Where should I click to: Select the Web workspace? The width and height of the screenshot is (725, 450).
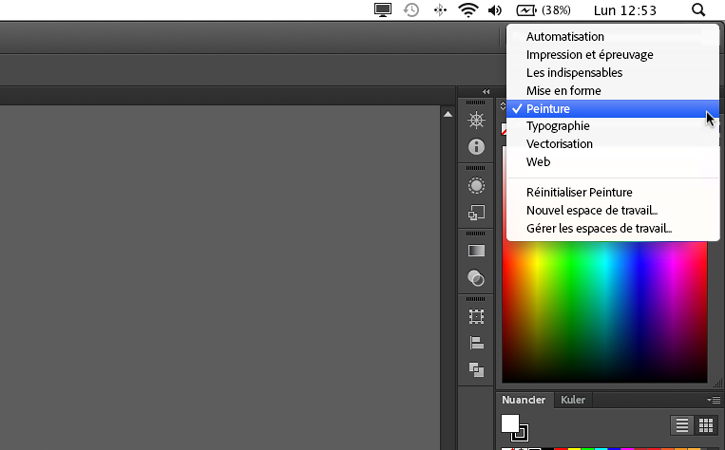613,162
